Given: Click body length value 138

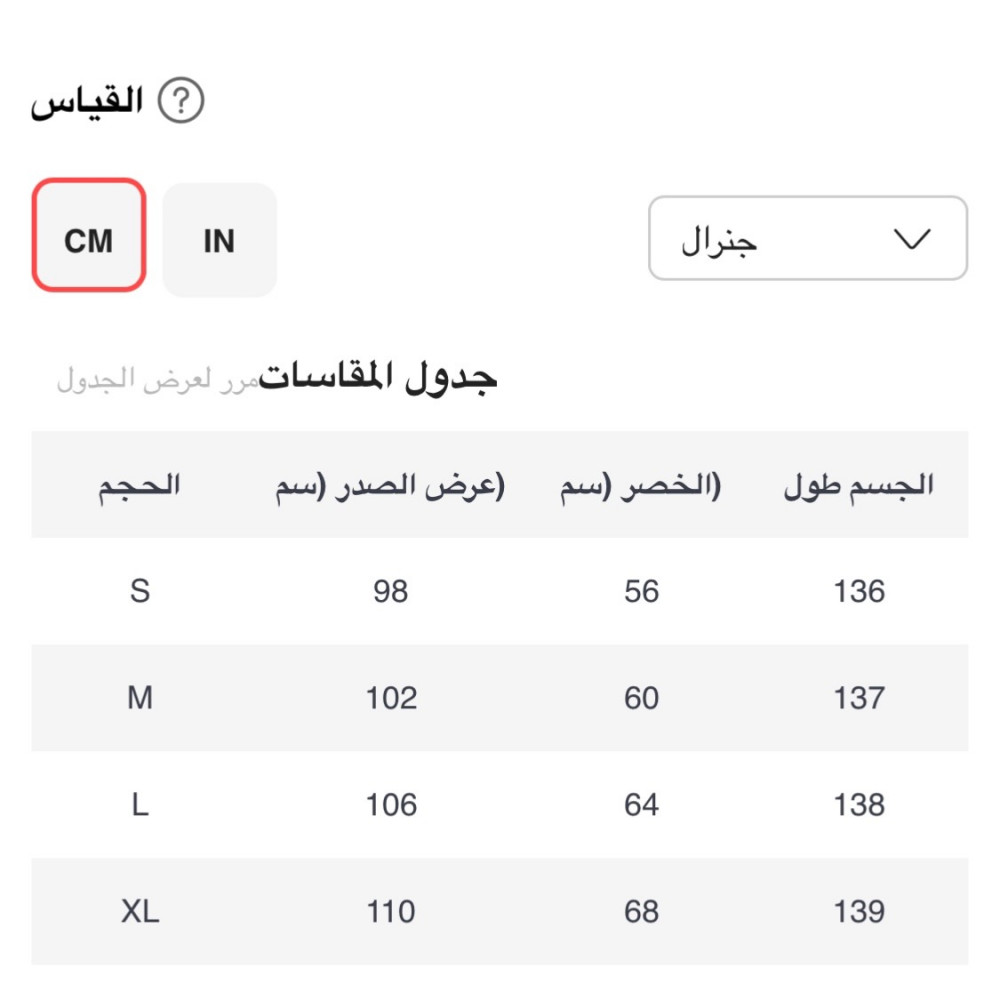Looking at the screenshot, I should [859, 805].
